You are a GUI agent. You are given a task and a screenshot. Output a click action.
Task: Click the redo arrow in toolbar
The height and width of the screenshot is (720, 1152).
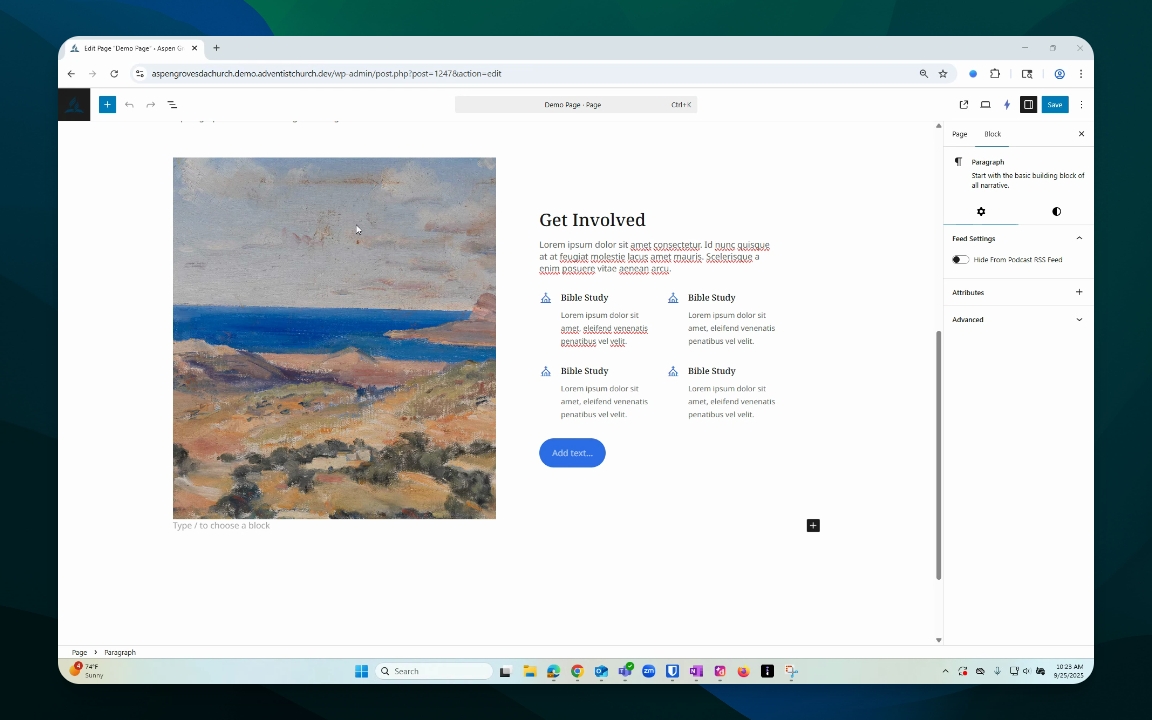tap(151, 104)
